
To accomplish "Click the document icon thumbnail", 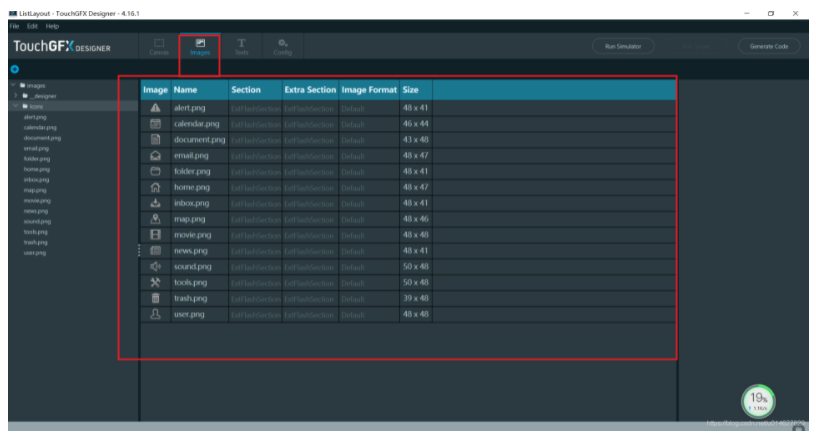I will (155, 140).
